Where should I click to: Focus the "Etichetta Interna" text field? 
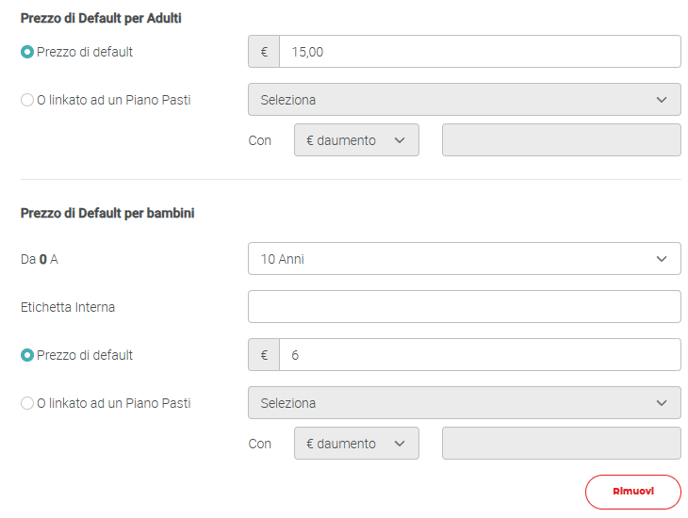point(464,307)
